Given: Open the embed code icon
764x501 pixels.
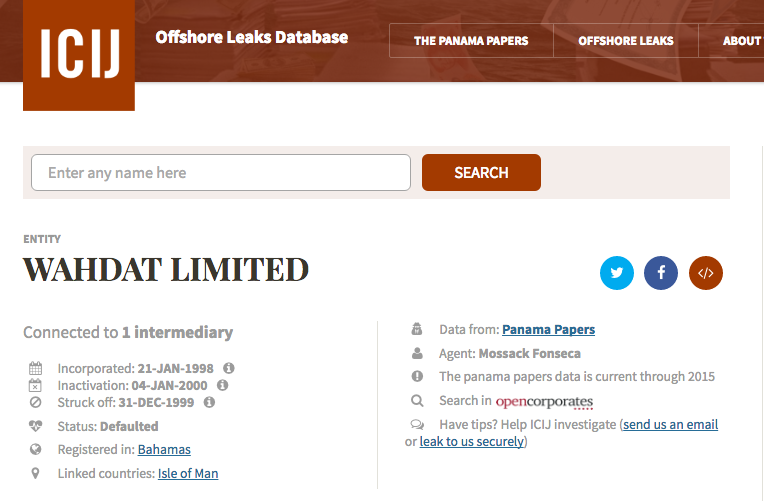Looking at the screenshot, I should [705, 272].
